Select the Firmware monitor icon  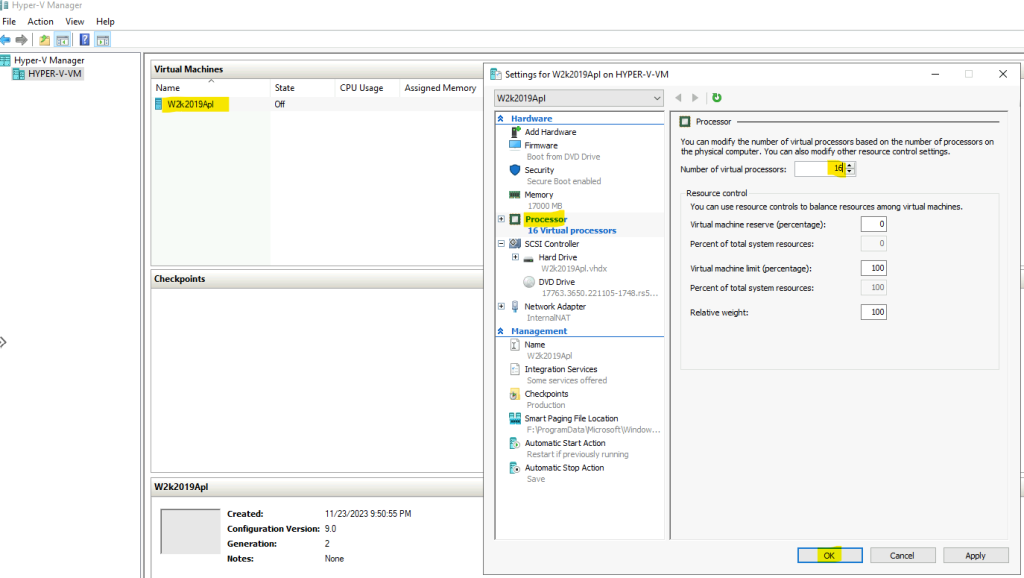(515, 145)
